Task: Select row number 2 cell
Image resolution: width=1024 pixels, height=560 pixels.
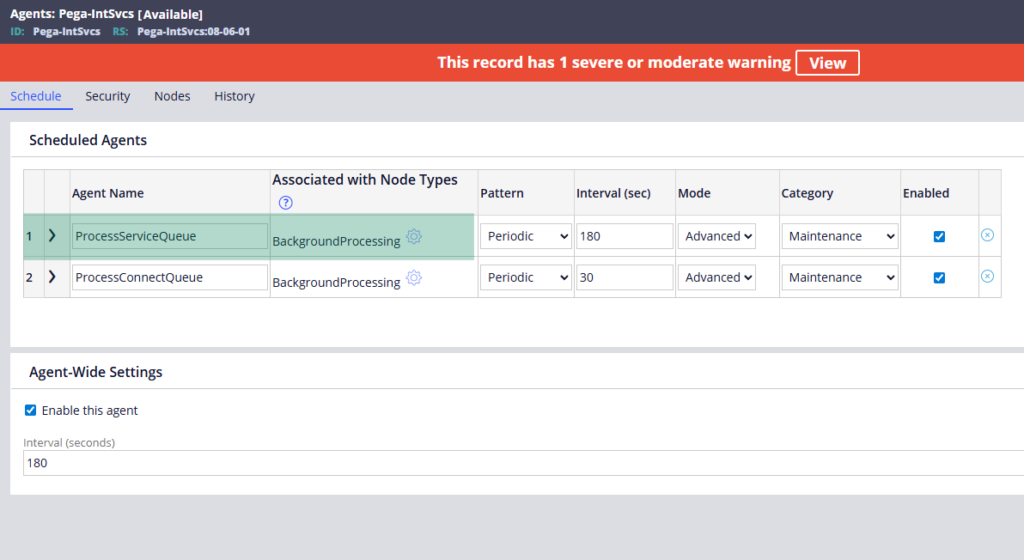Action: click(34, 277)
